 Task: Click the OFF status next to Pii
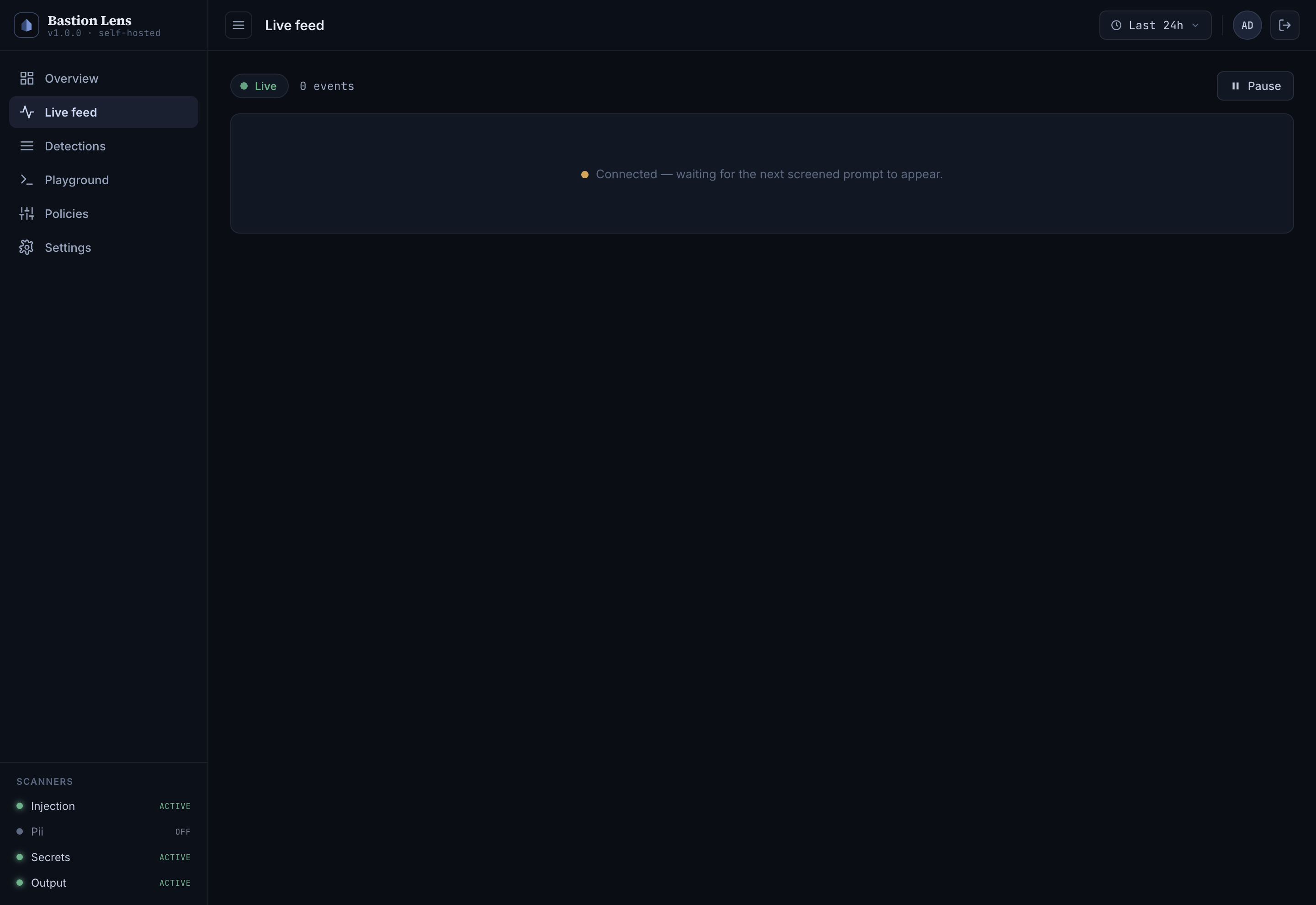[x=182, y=832]
